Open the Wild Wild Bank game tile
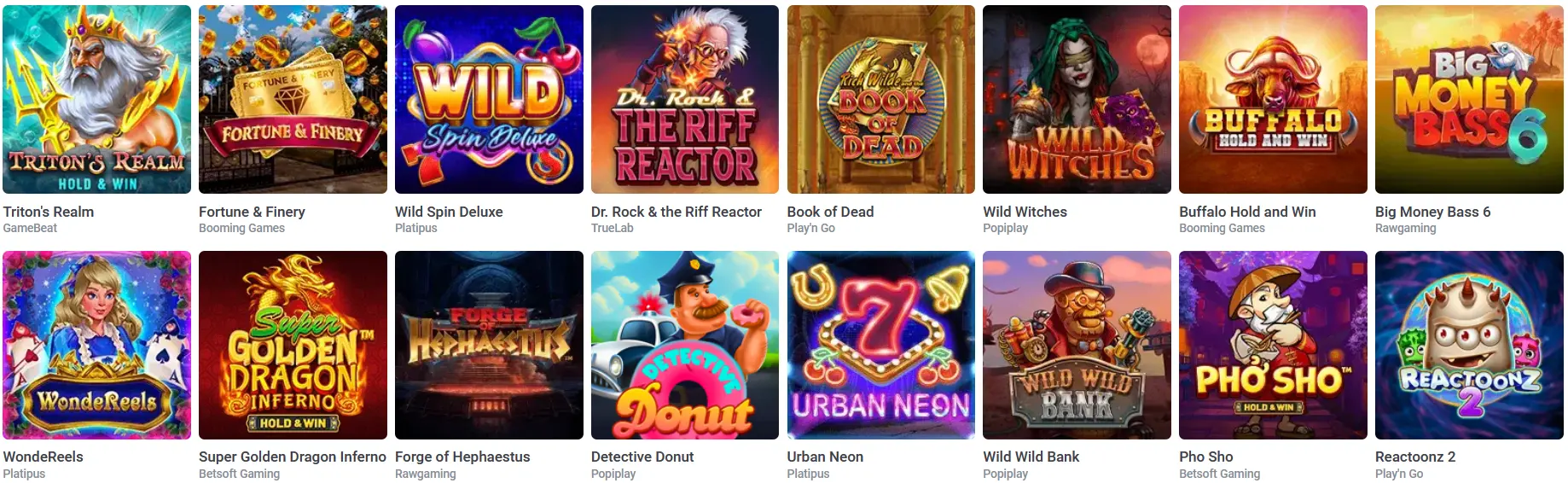The height and width of the screenshot is (483, 1568). coord(1077,345)
